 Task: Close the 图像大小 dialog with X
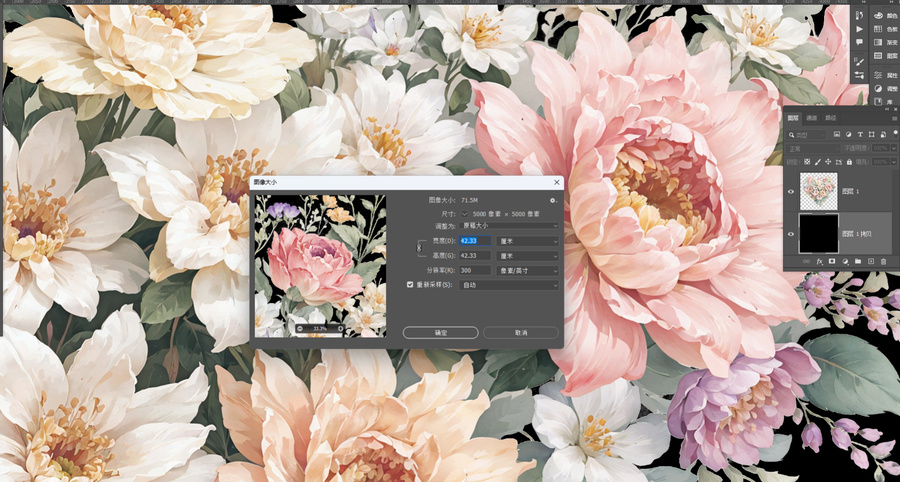click(556, 182)
